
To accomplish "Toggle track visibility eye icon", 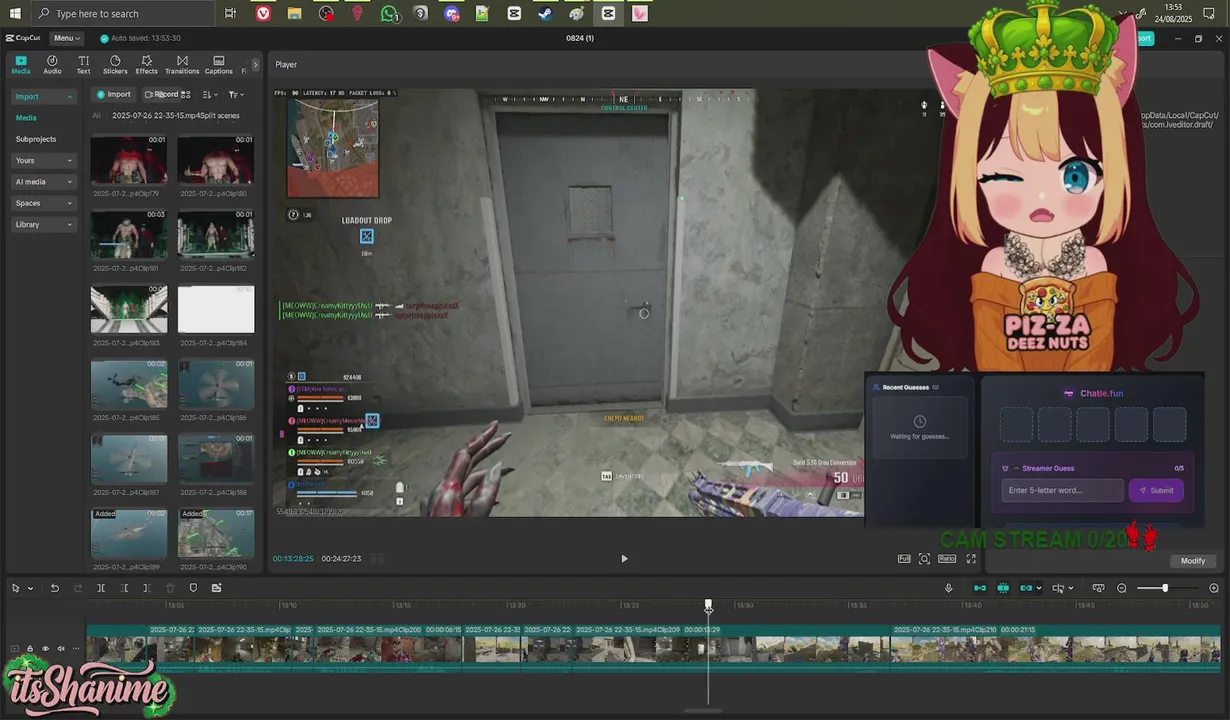I will pos(45,649).
